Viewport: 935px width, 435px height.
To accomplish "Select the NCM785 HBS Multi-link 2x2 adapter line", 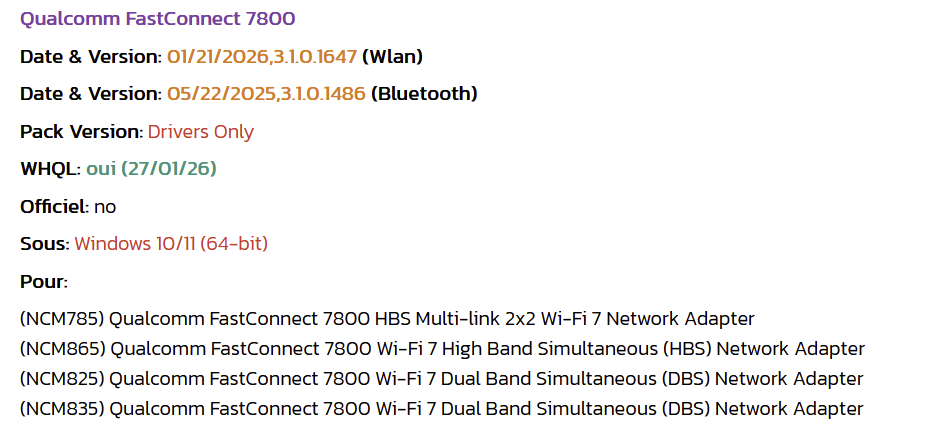I will (x=387, y=319).
